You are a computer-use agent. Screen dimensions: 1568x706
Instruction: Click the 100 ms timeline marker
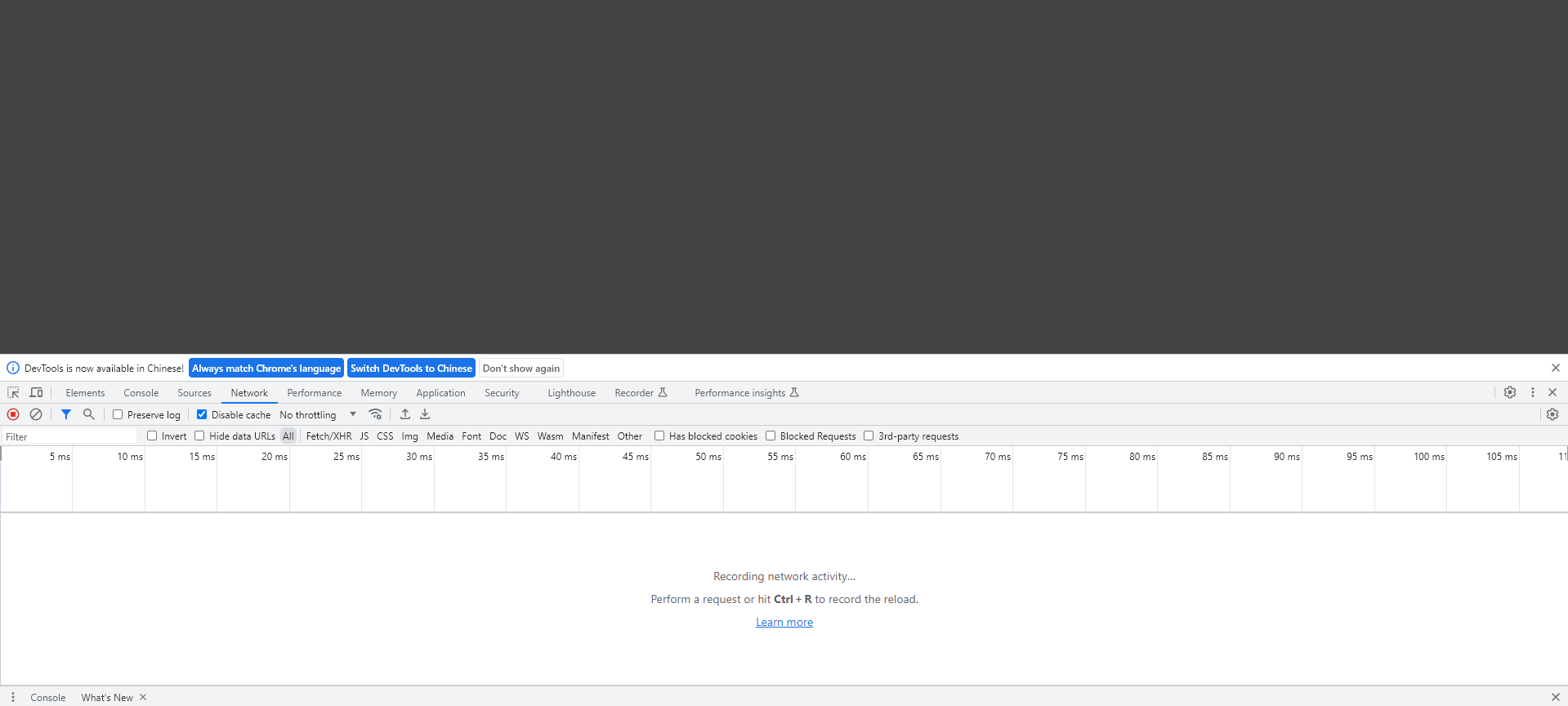point(1429,457)
